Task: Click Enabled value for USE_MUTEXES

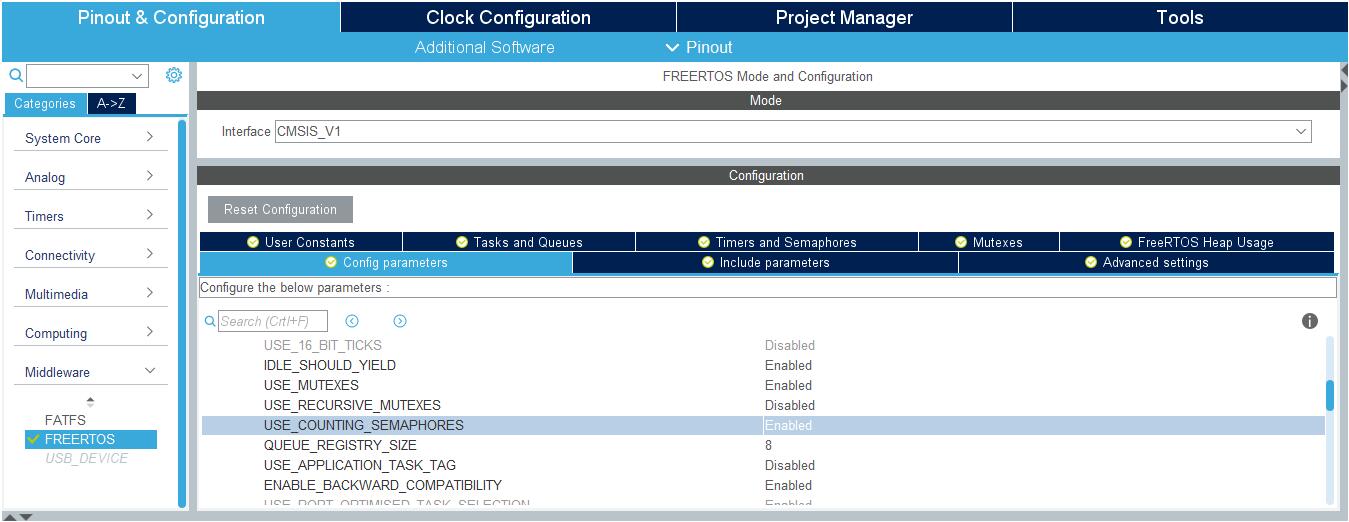Action: (x=788, y=385)
